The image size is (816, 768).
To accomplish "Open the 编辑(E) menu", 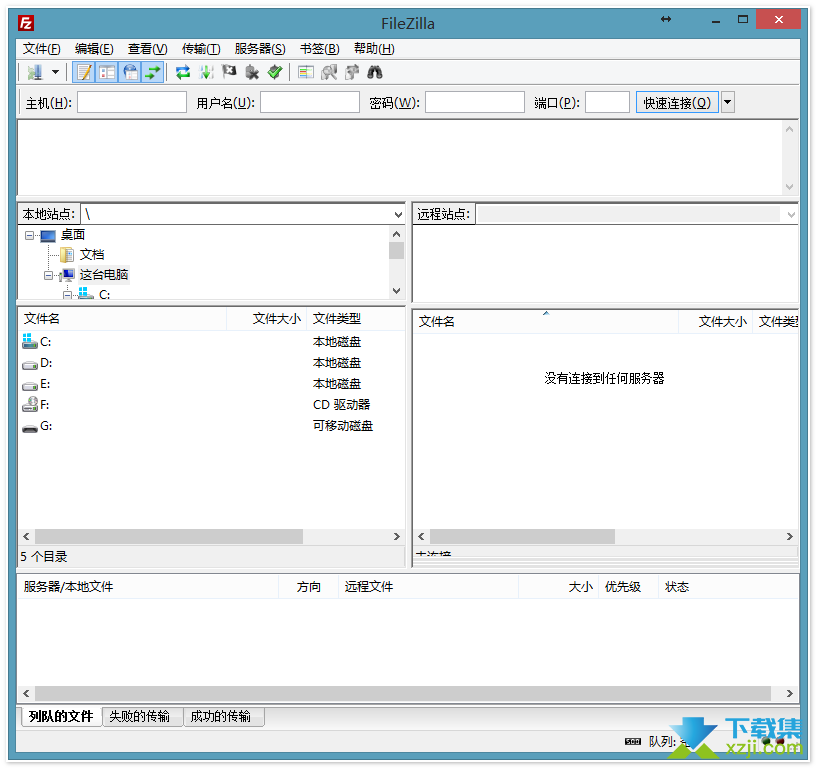I will 94,49.
